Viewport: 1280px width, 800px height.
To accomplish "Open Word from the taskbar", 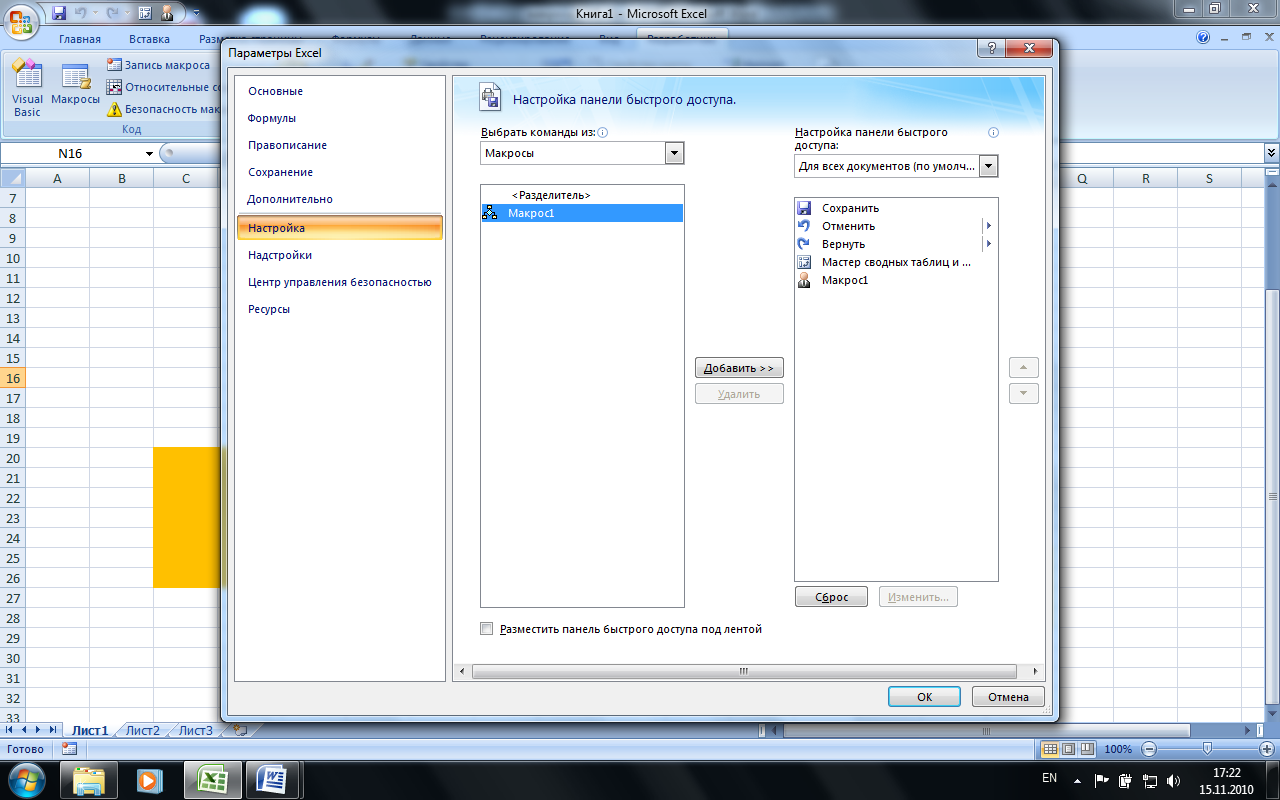I will (272, 779).
